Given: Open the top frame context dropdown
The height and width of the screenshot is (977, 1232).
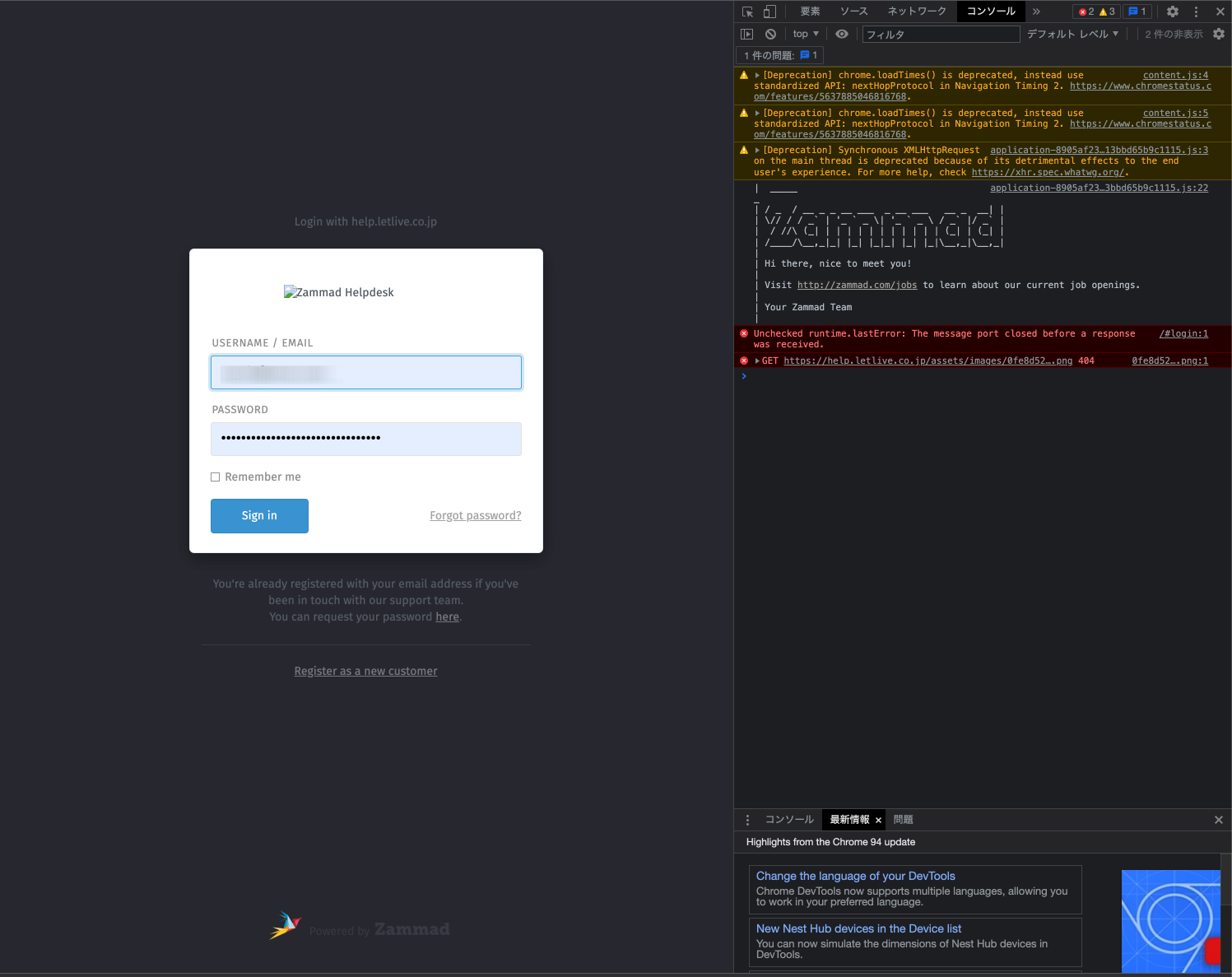Looking at the screenshot, I should [x=805, y=34].
